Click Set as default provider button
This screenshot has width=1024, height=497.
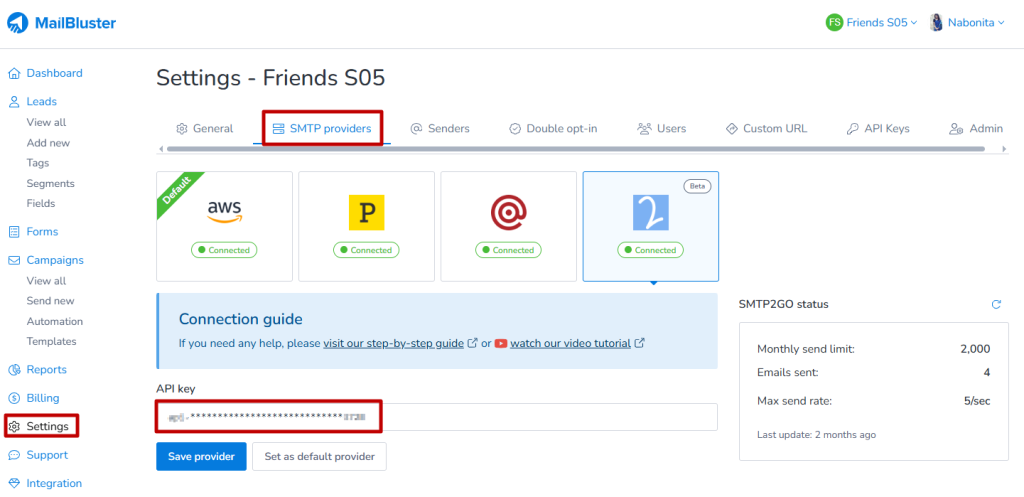pos(319,457)
